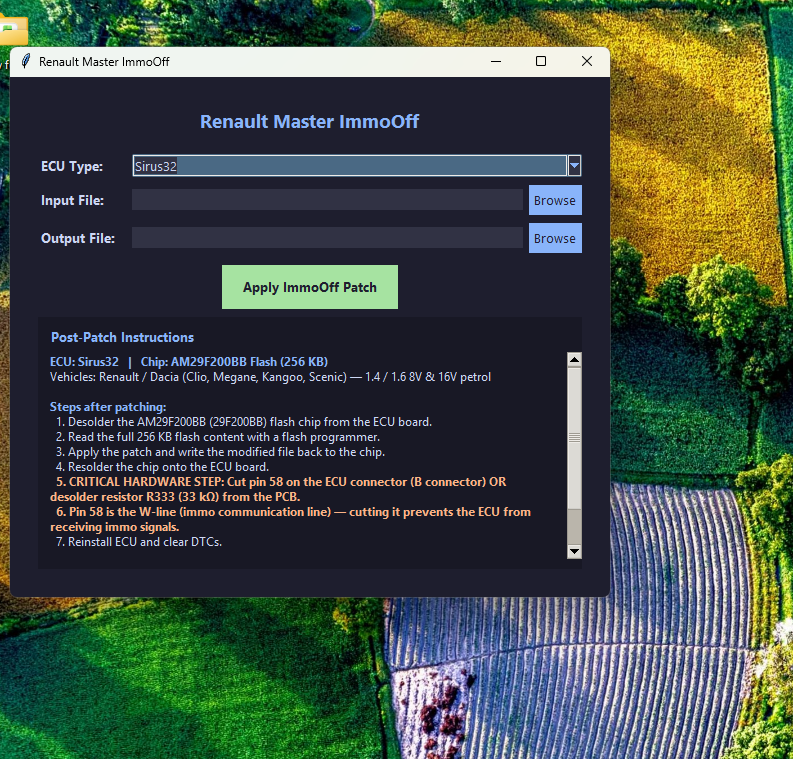This screenshot has width=793, height=759.
Task: Click the window title bar text
Action: (104, 62)
